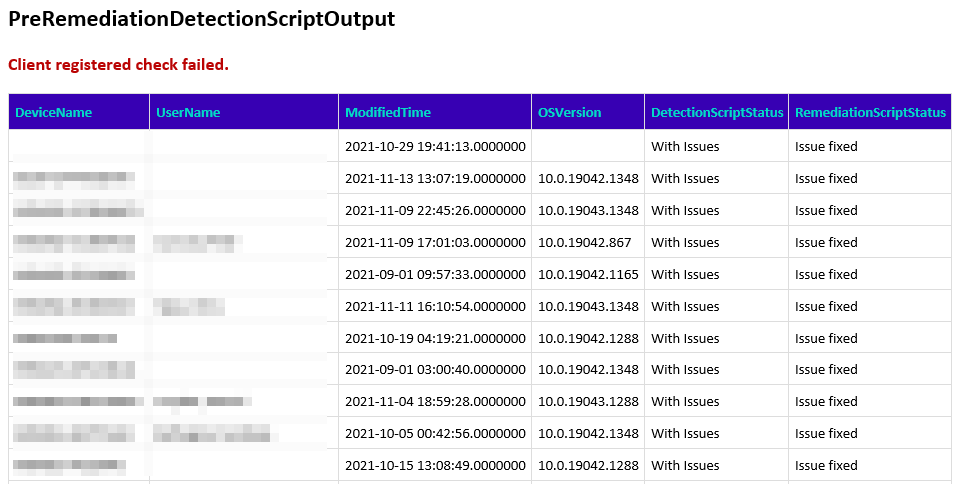Screen dimensions: 968x484
Task: Click 'With Issues' in the 2021-09-01 09:57:33 row
Action: (685, 275)
